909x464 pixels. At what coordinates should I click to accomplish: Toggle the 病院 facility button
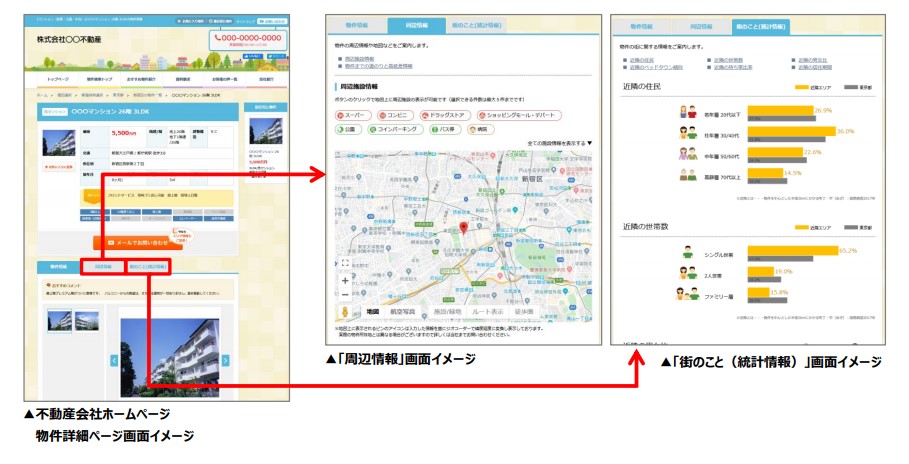point(481,129)
